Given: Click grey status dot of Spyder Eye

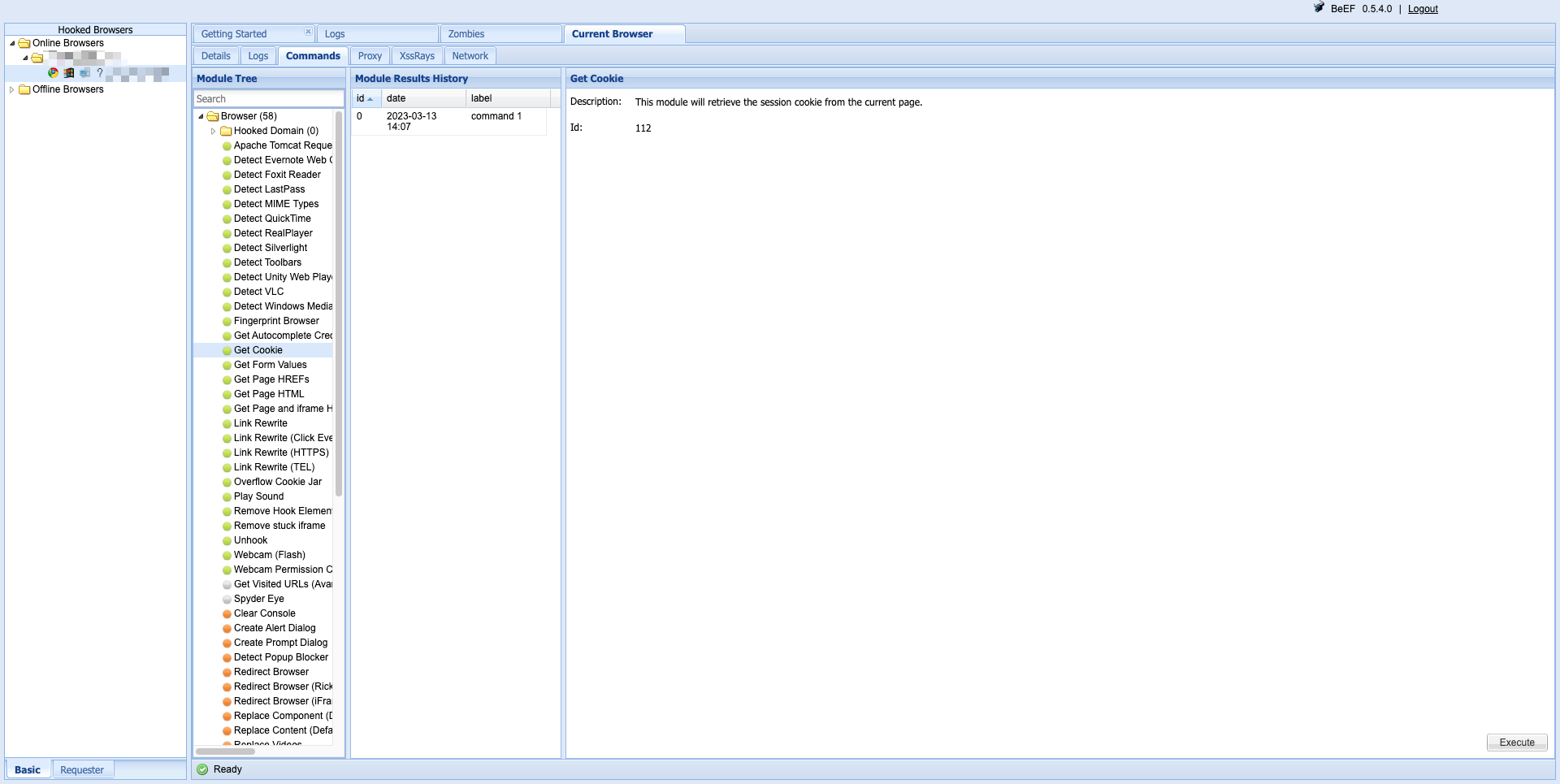Looking at the screenshot, I should [x=227, y=600].
